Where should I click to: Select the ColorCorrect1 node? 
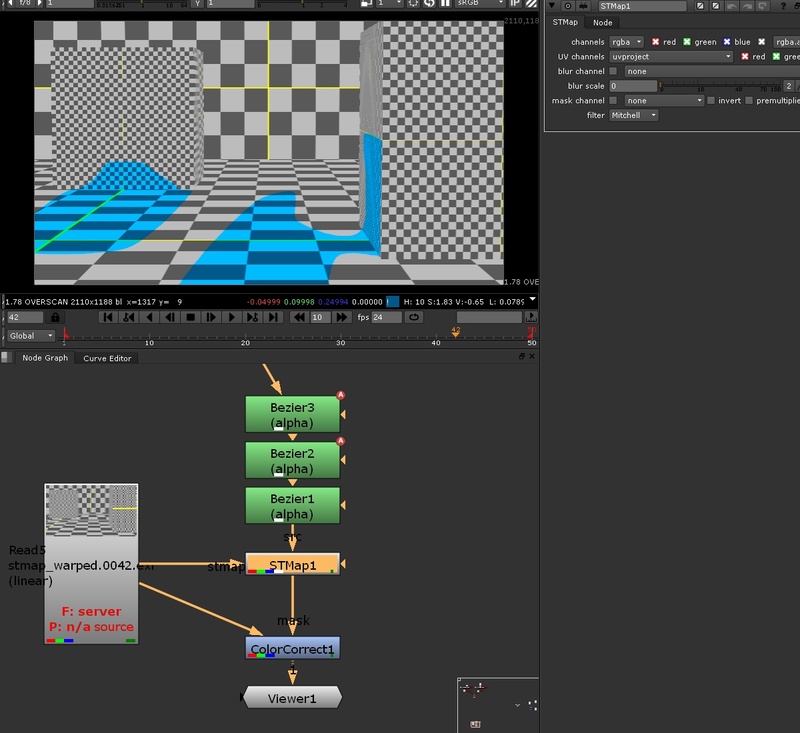click(x=292, y=648)
